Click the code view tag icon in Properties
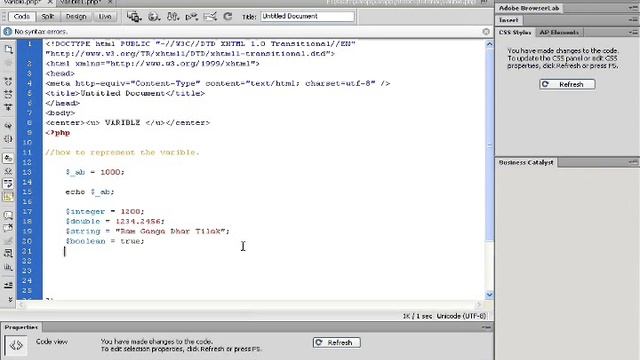Viewport: 640px width, 360px height. (16, 345)
